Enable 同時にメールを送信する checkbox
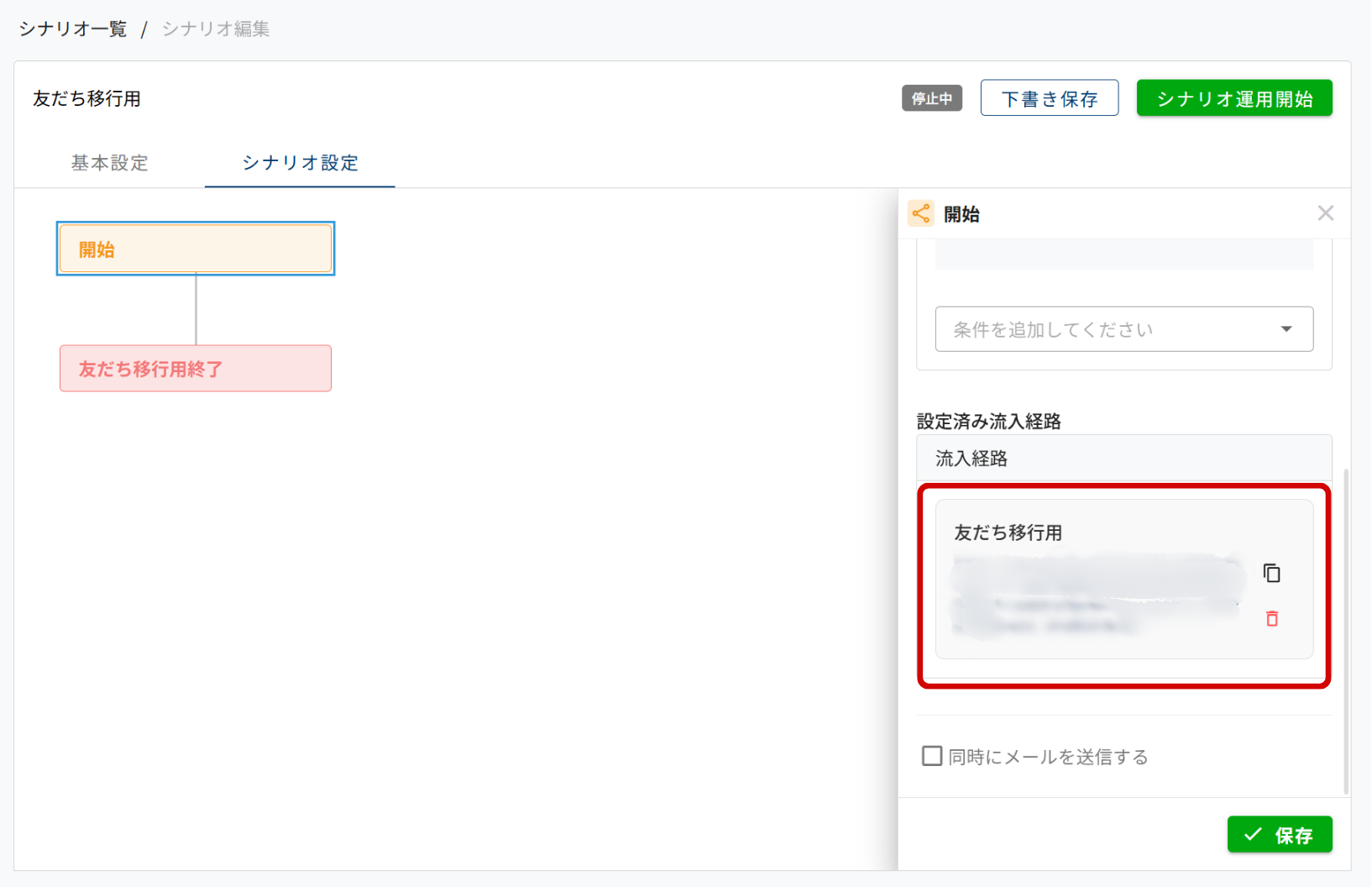This screenshot has height=887, width=1372. 932,756
